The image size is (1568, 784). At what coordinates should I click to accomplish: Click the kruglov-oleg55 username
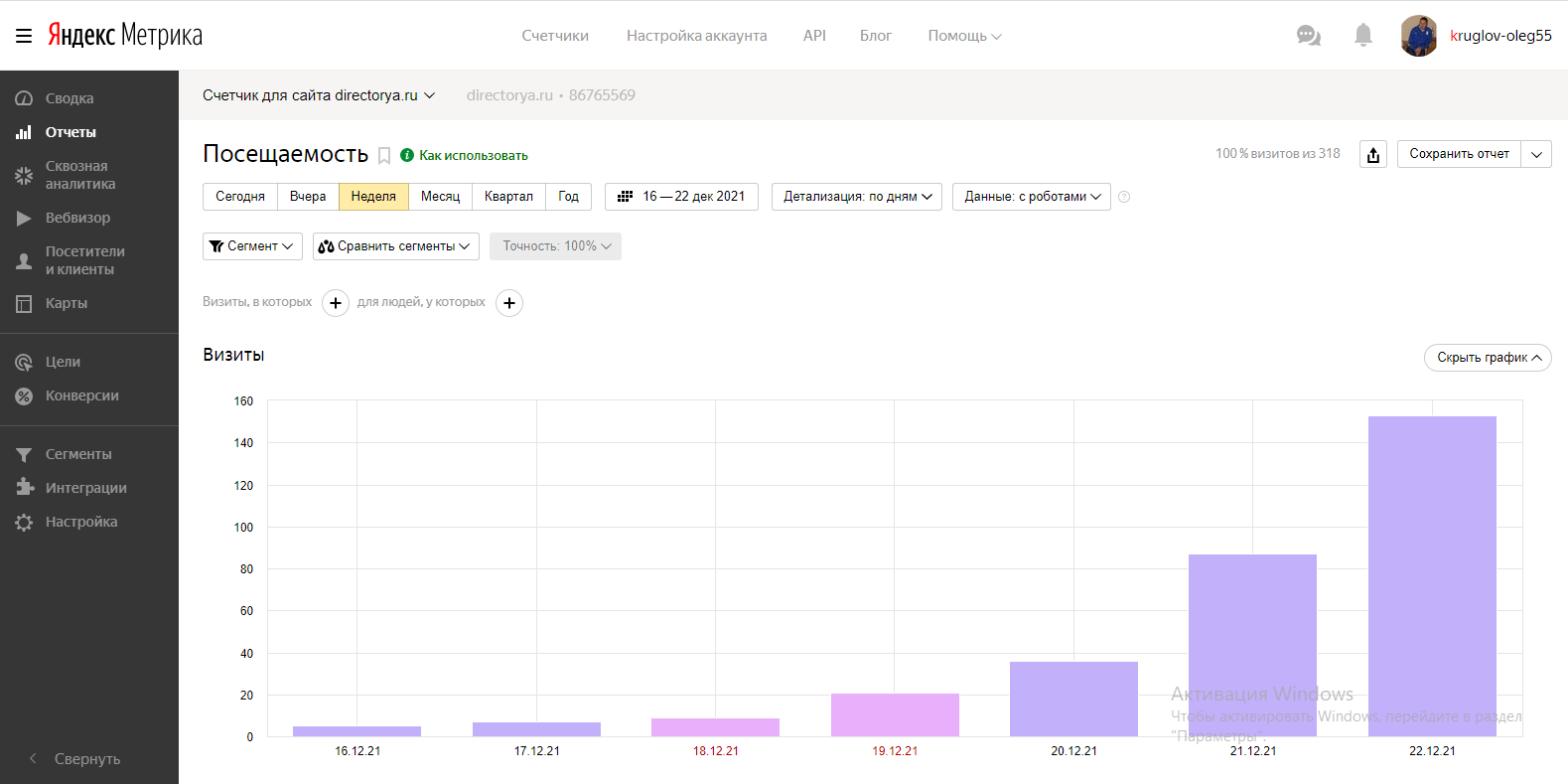pos(1500,36)
